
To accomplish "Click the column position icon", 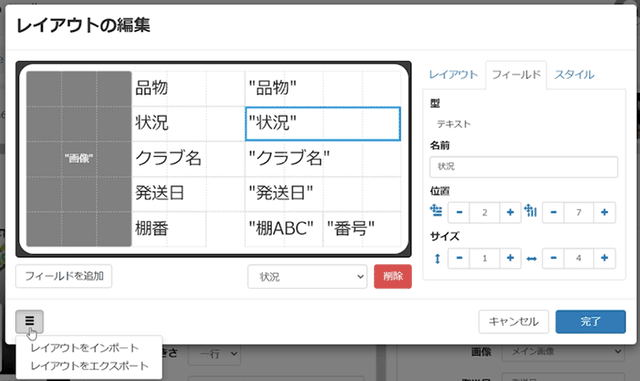I will [x=530, y=210].
